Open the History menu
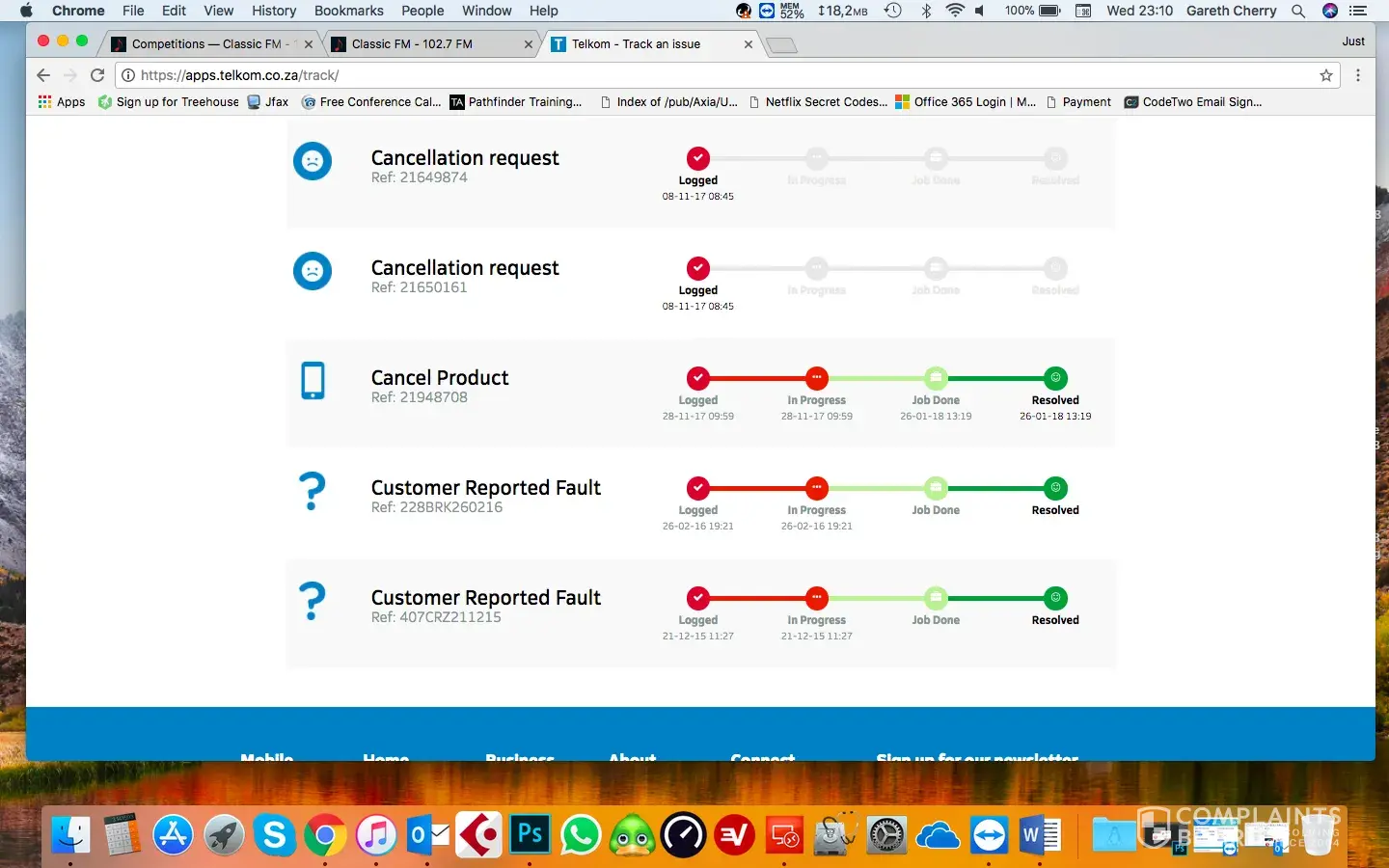The width and height of the screenshot is (1389, 868). coord(274,11)
